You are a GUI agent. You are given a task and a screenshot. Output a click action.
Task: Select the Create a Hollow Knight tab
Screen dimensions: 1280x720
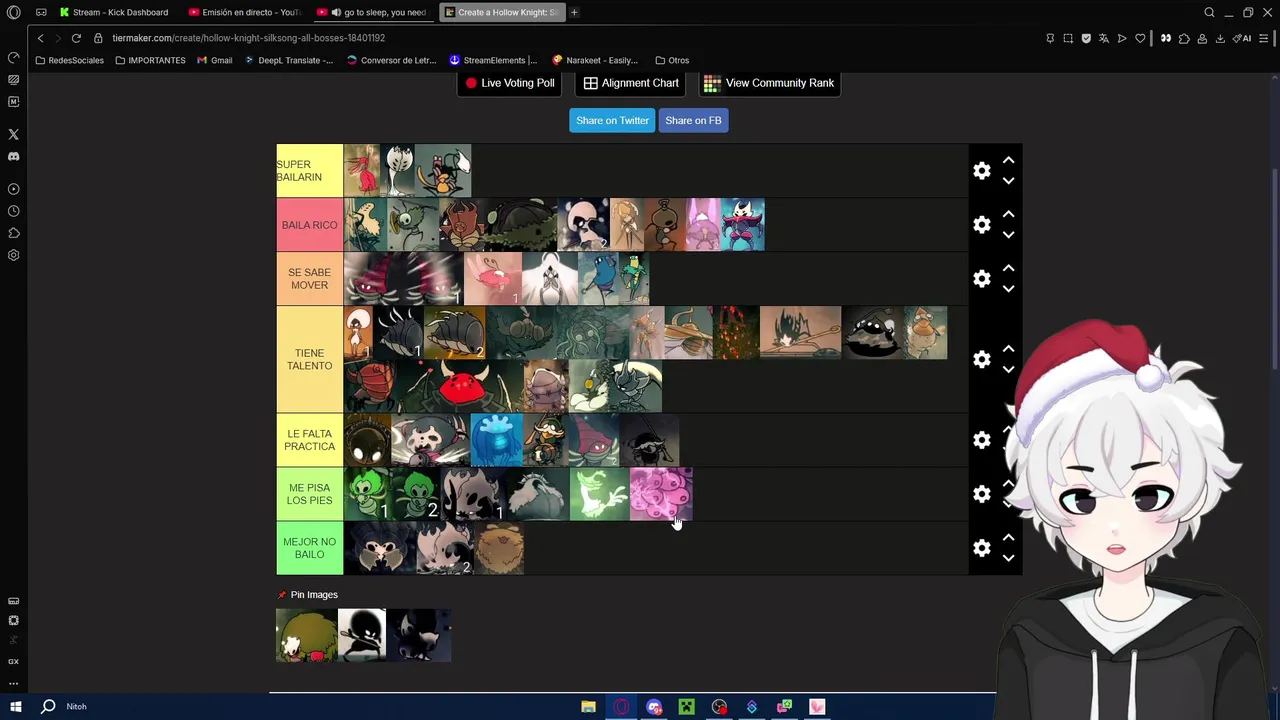pos(501,12)
